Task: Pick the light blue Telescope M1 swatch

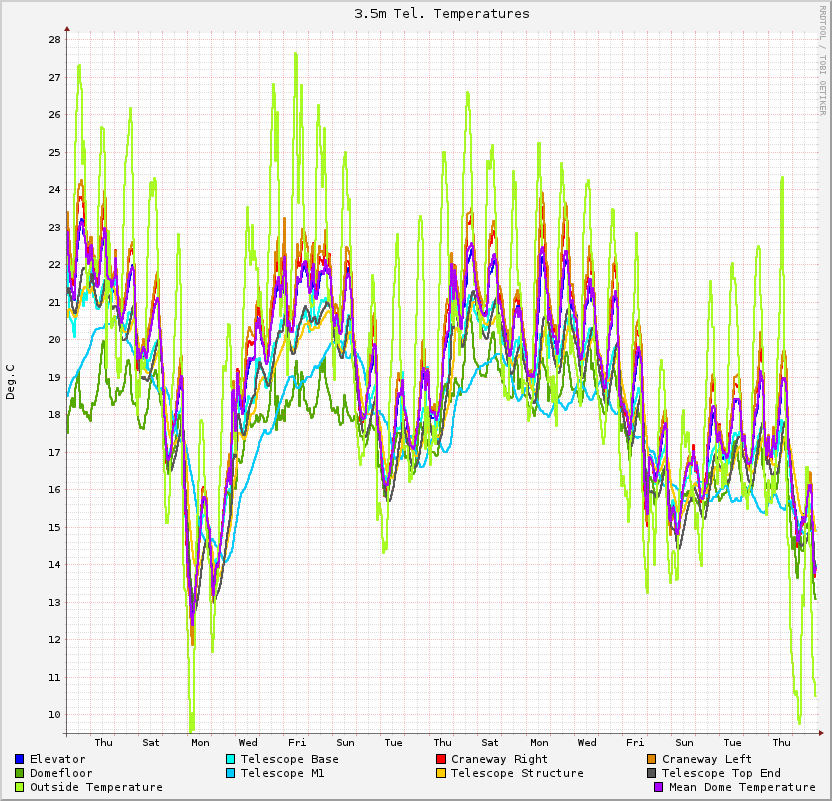Action: click(x=231, y=773)
